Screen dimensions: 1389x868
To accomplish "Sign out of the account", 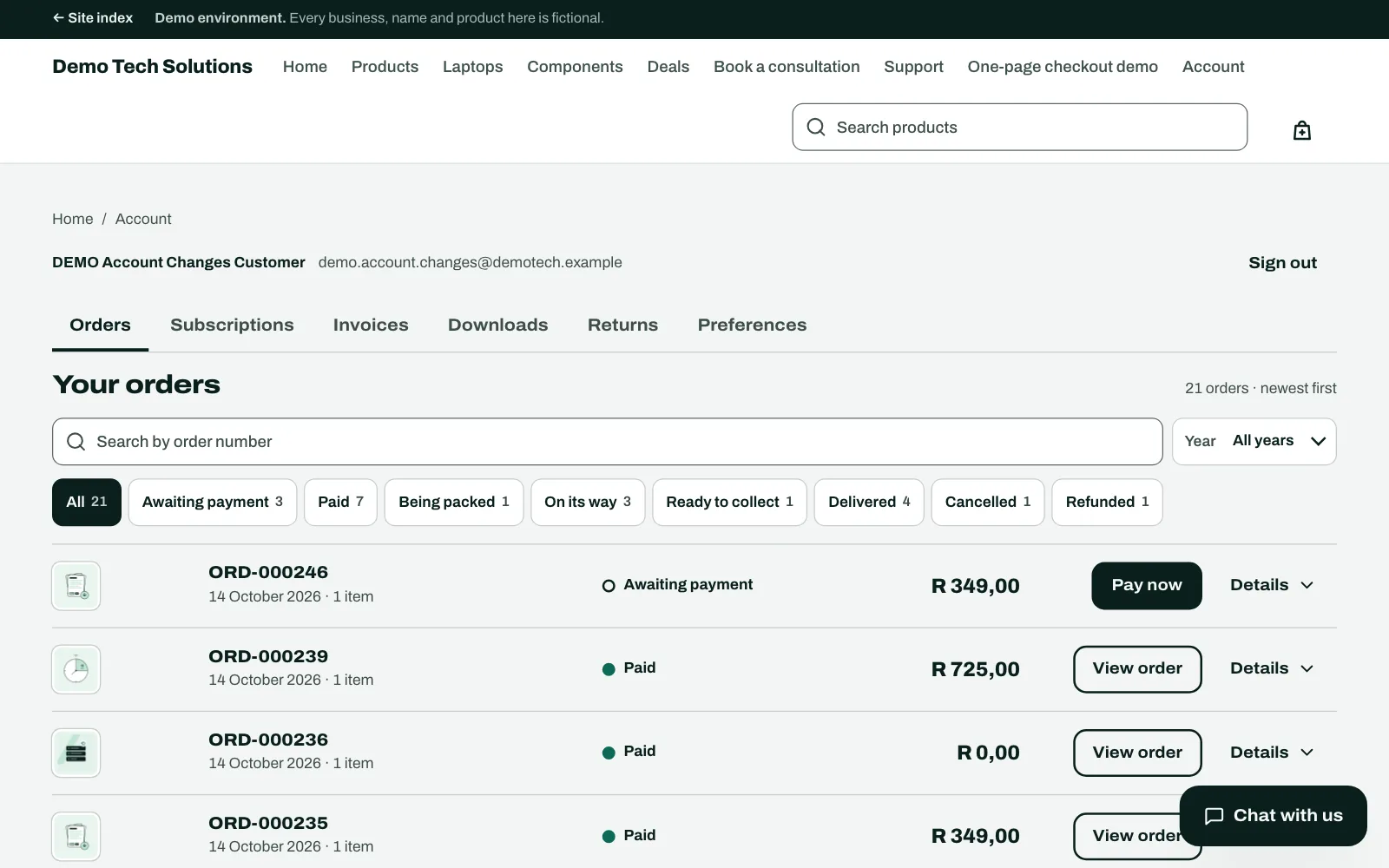I will coord(1282,263).
